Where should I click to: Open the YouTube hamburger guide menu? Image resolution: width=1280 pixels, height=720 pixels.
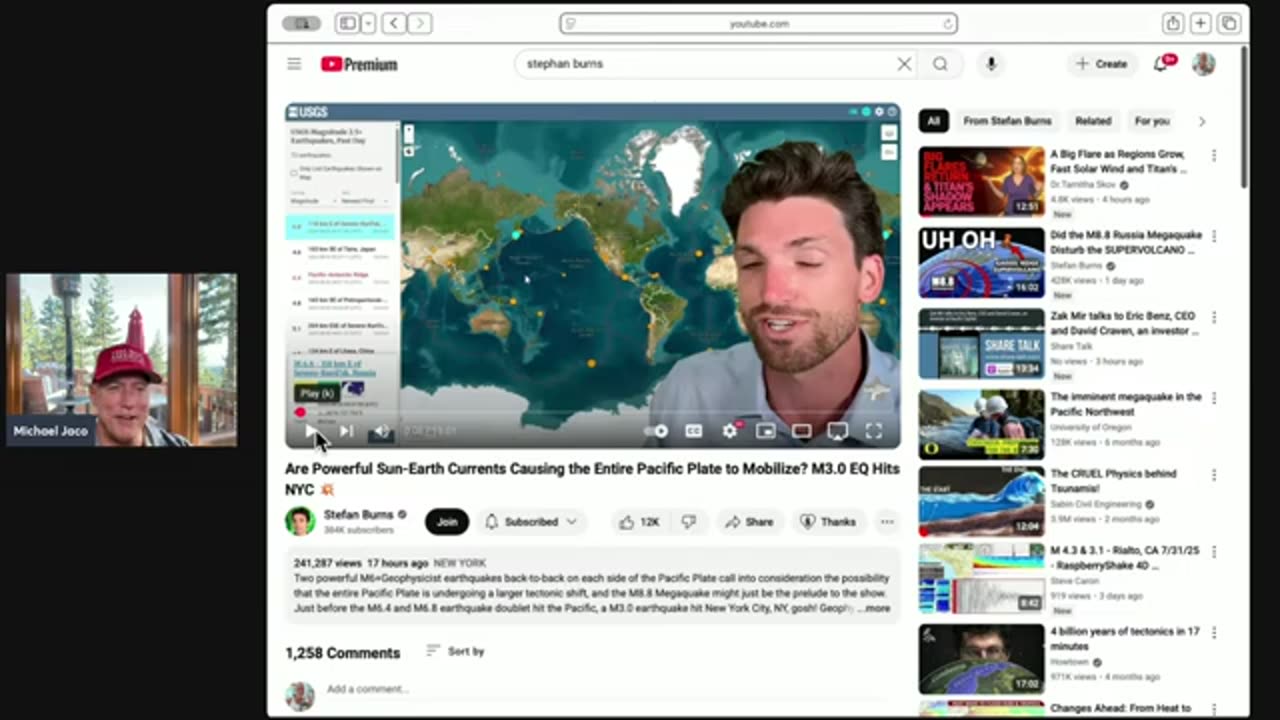(x=294, y=64)
